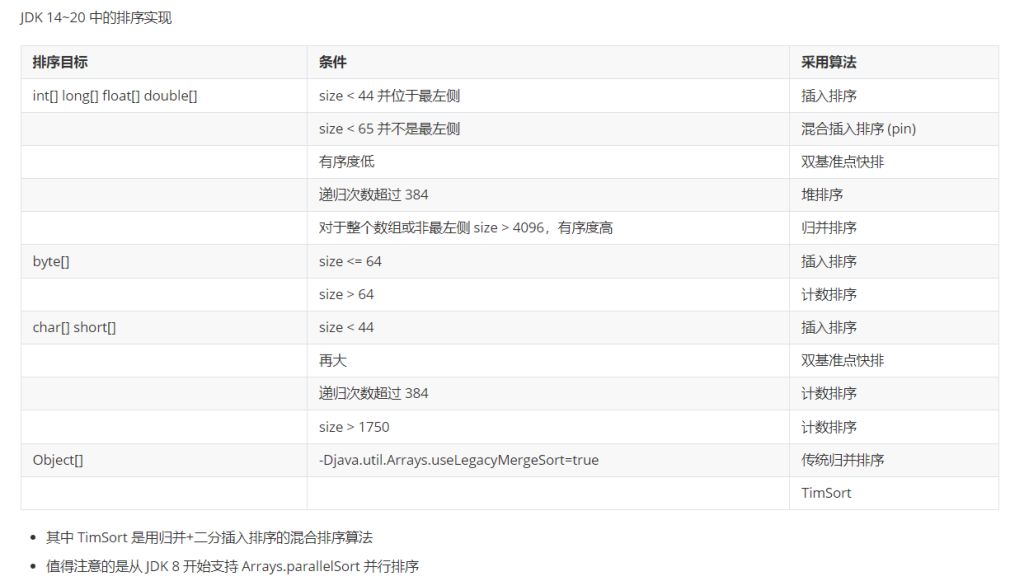The width and height of the screenshot is (1024, 581).
Task: Select the 'size > 1750' condition cell
Action: [x=354, y=427]
